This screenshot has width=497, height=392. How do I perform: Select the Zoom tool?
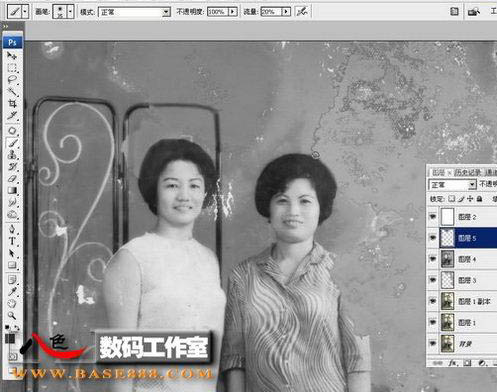tap(12, 315)
